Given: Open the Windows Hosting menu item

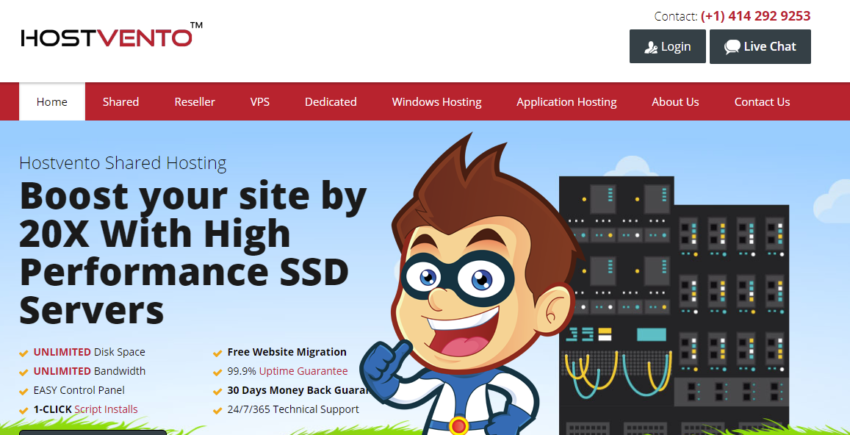Looking at the screenshot, I should coord(436,102).
